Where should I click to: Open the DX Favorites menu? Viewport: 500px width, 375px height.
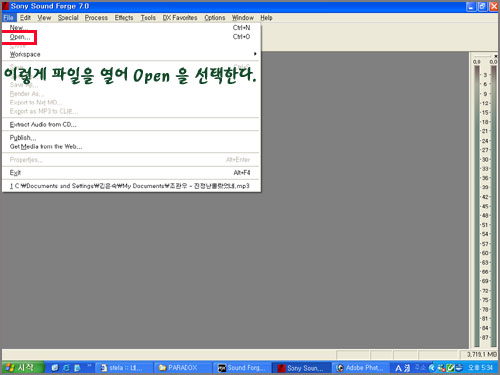pyautogui.click(x=180, y=18)
